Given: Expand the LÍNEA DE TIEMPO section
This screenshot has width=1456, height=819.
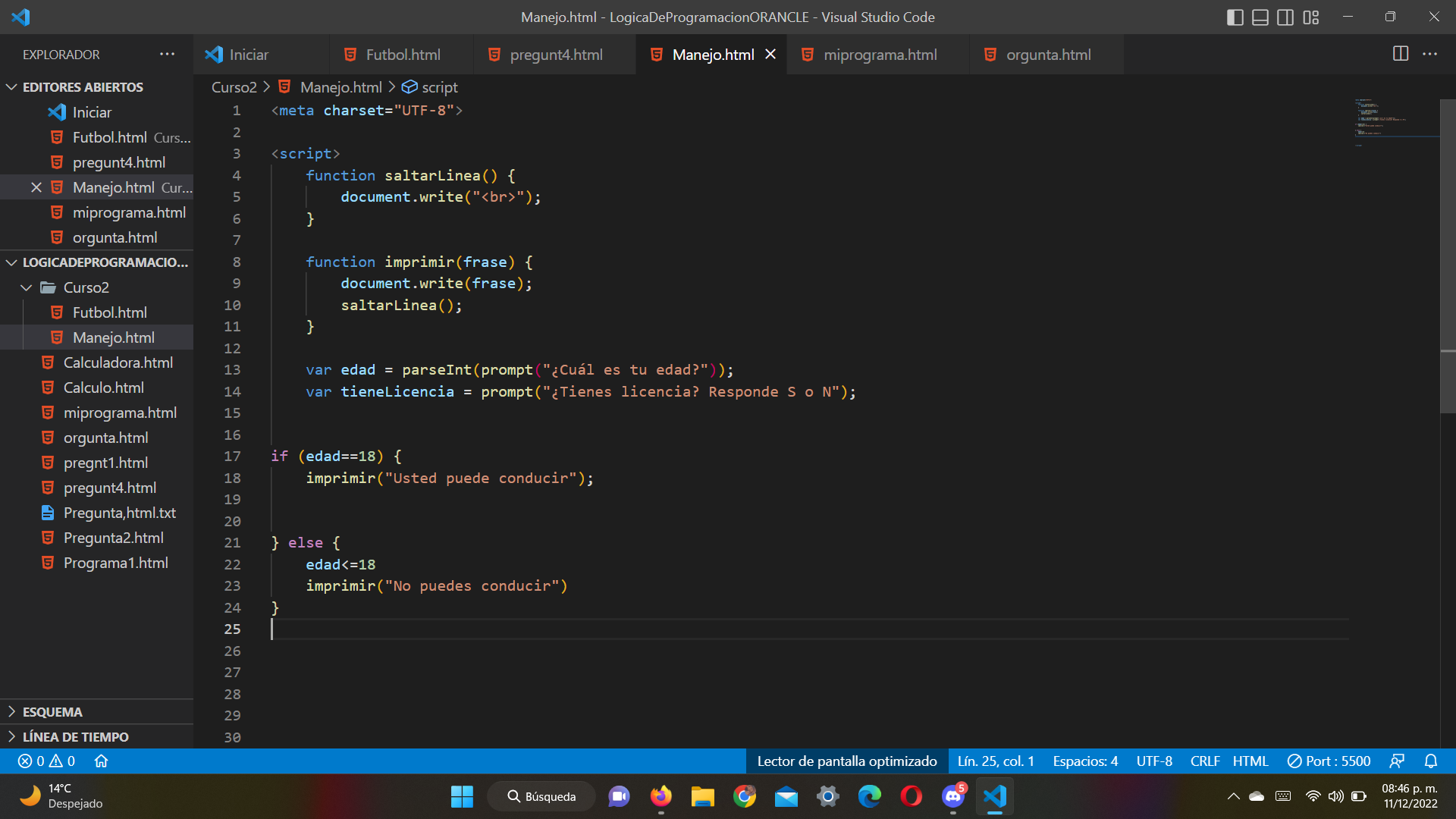Looking at the screenshot, I should (96, 736).
